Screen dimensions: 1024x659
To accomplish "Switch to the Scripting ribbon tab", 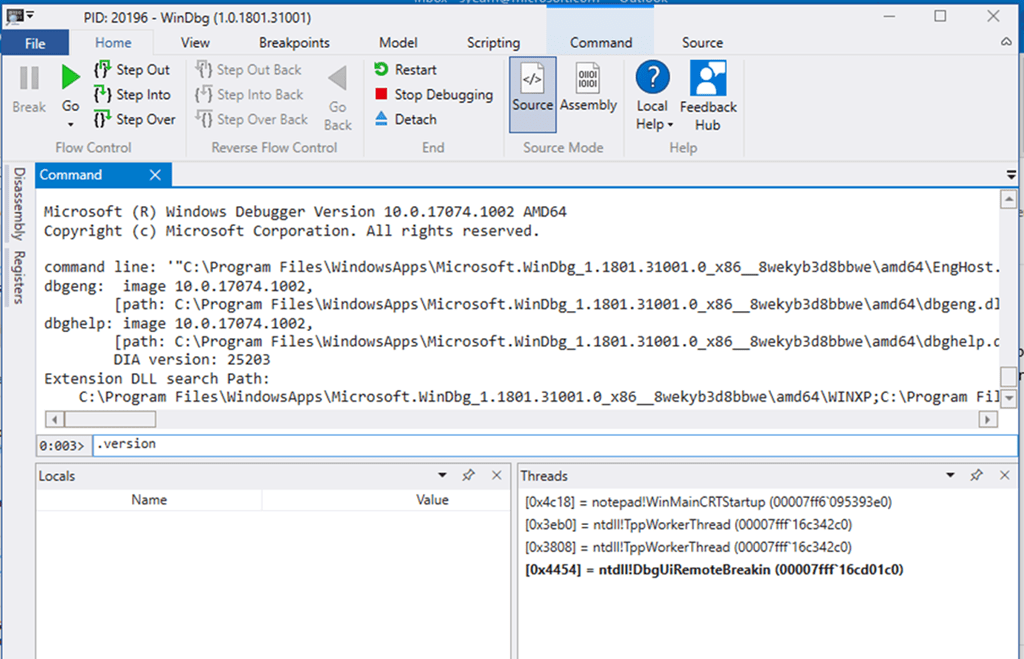I will 493,42.
